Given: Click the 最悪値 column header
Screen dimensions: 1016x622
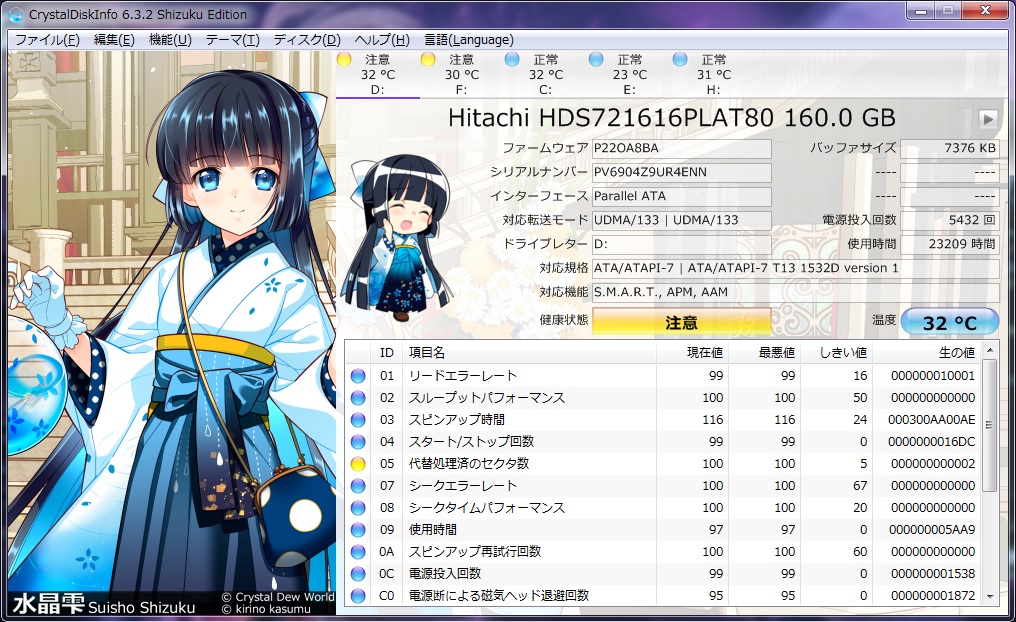Looking at the screenshot, I should pyautogui.click(x=765, y=352).
